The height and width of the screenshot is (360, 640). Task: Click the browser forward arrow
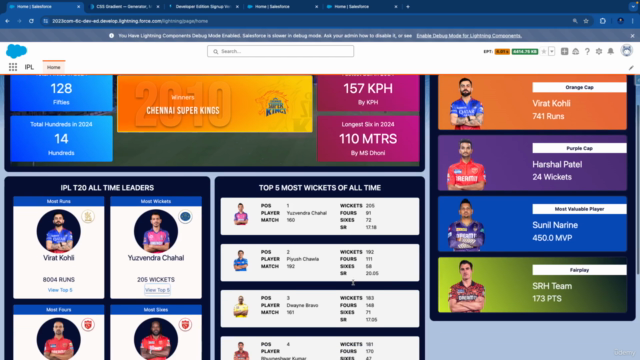click(x=19, y=21)
